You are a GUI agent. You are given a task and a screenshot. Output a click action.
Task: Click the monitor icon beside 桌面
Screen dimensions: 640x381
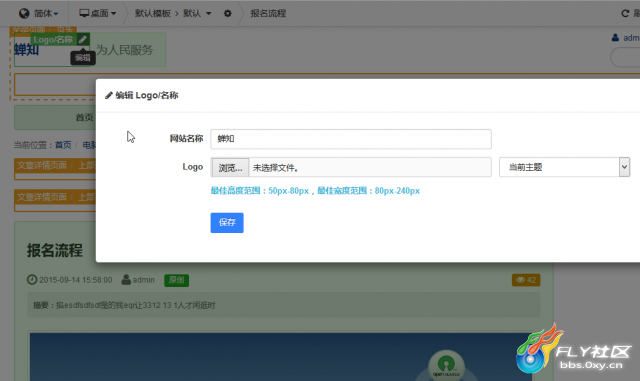coord(84,13)
